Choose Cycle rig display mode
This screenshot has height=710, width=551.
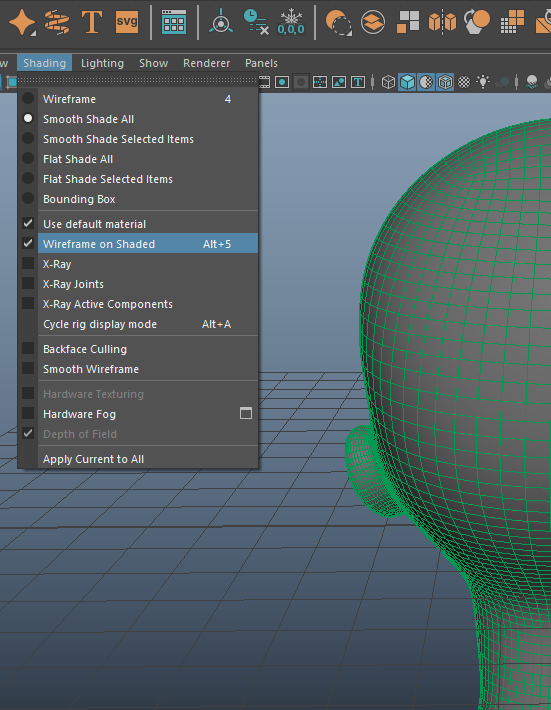(x=138, y=324)
